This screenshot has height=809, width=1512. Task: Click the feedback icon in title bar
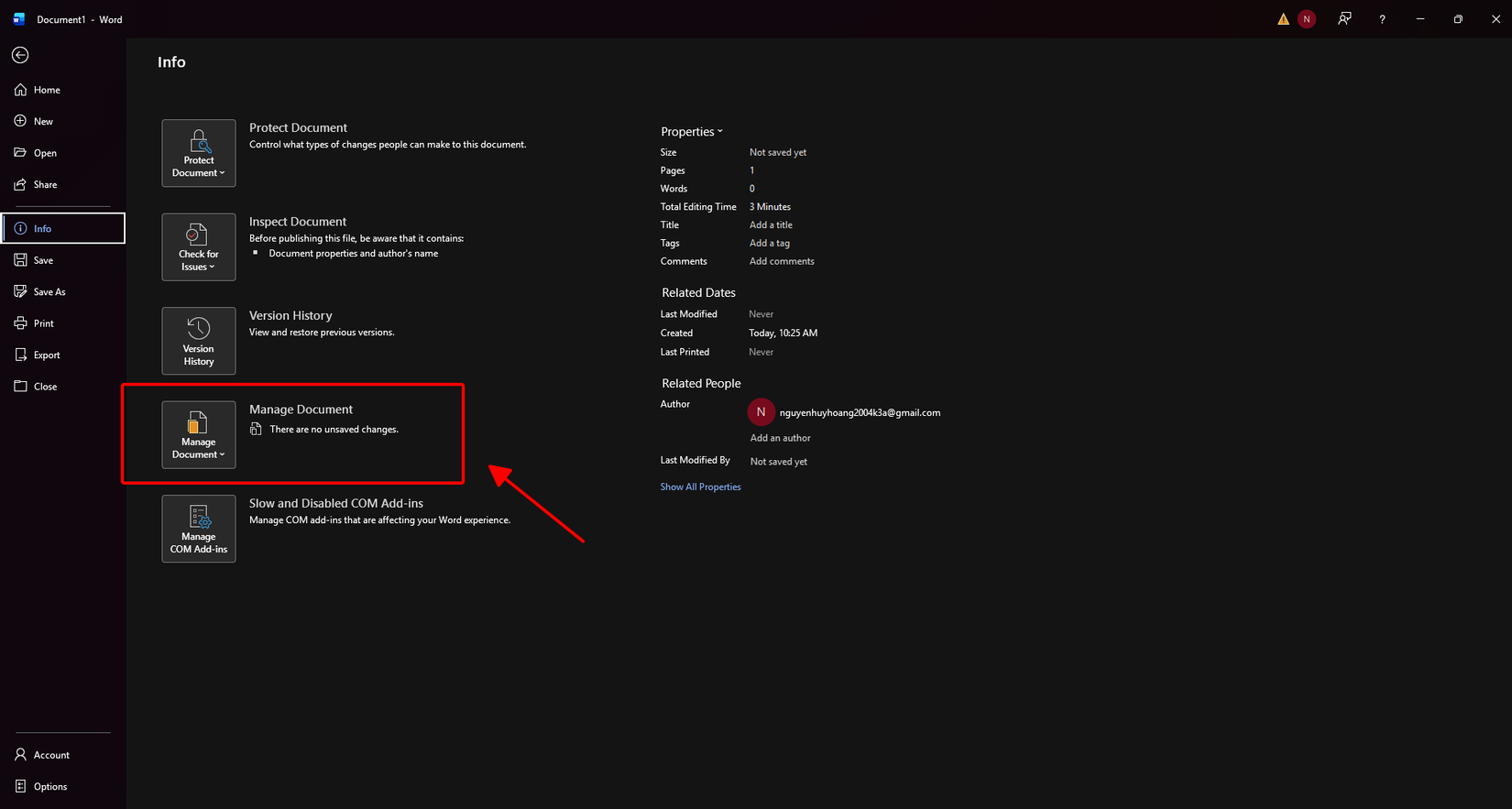(1344, 19)
